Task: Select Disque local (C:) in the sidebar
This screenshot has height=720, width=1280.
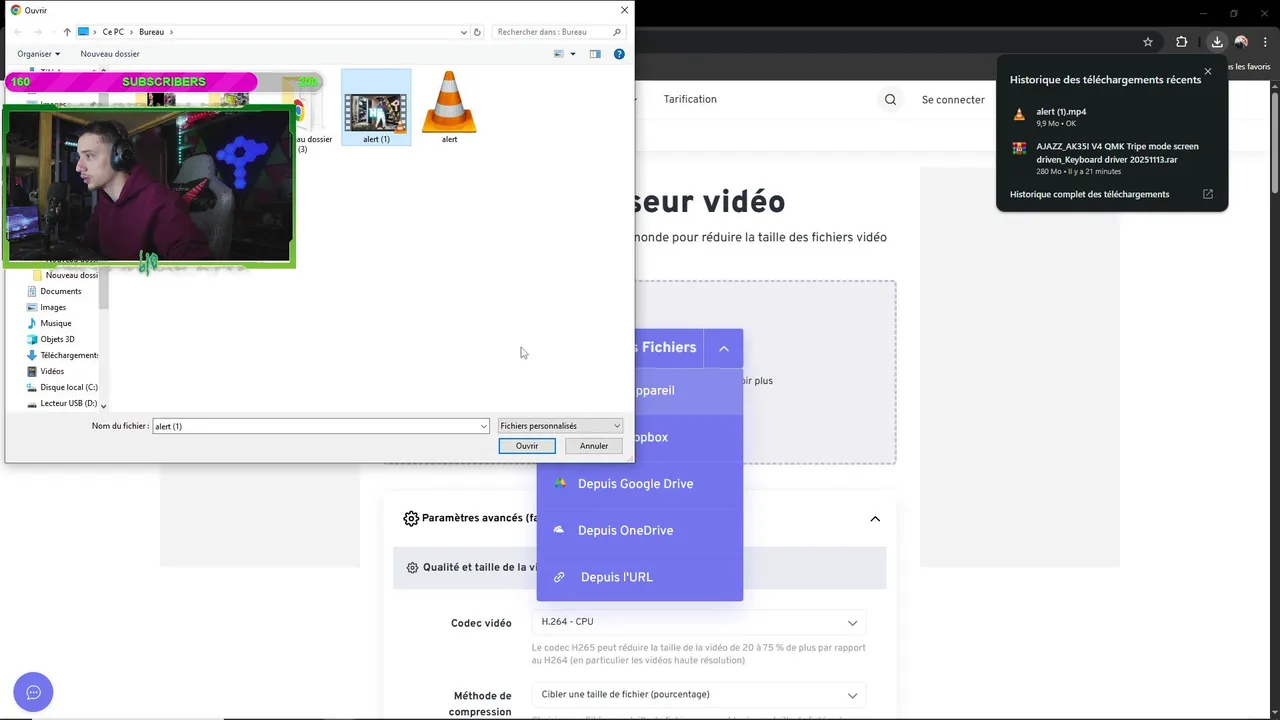Action: click(68, 387)
